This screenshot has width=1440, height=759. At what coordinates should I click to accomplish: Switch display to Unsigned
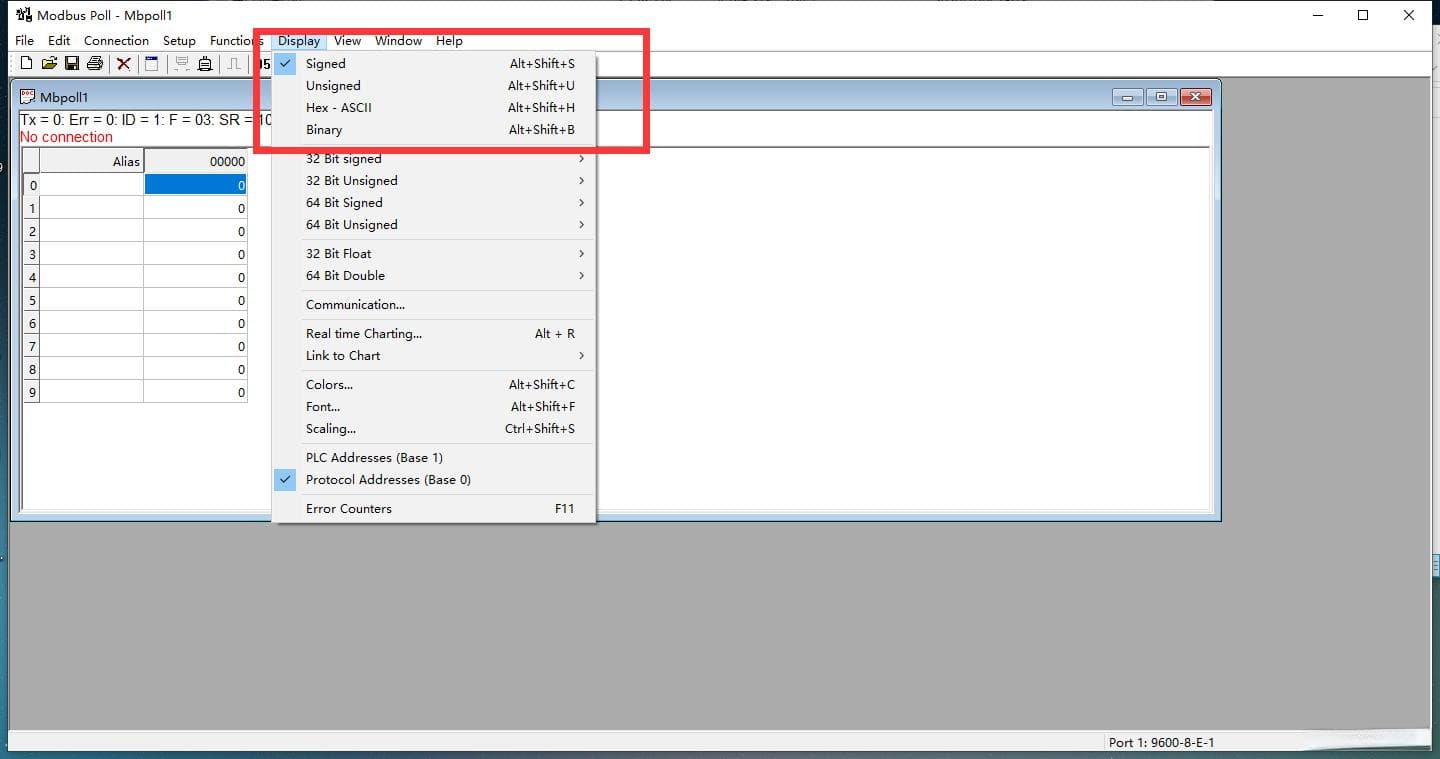click(434, 86)
